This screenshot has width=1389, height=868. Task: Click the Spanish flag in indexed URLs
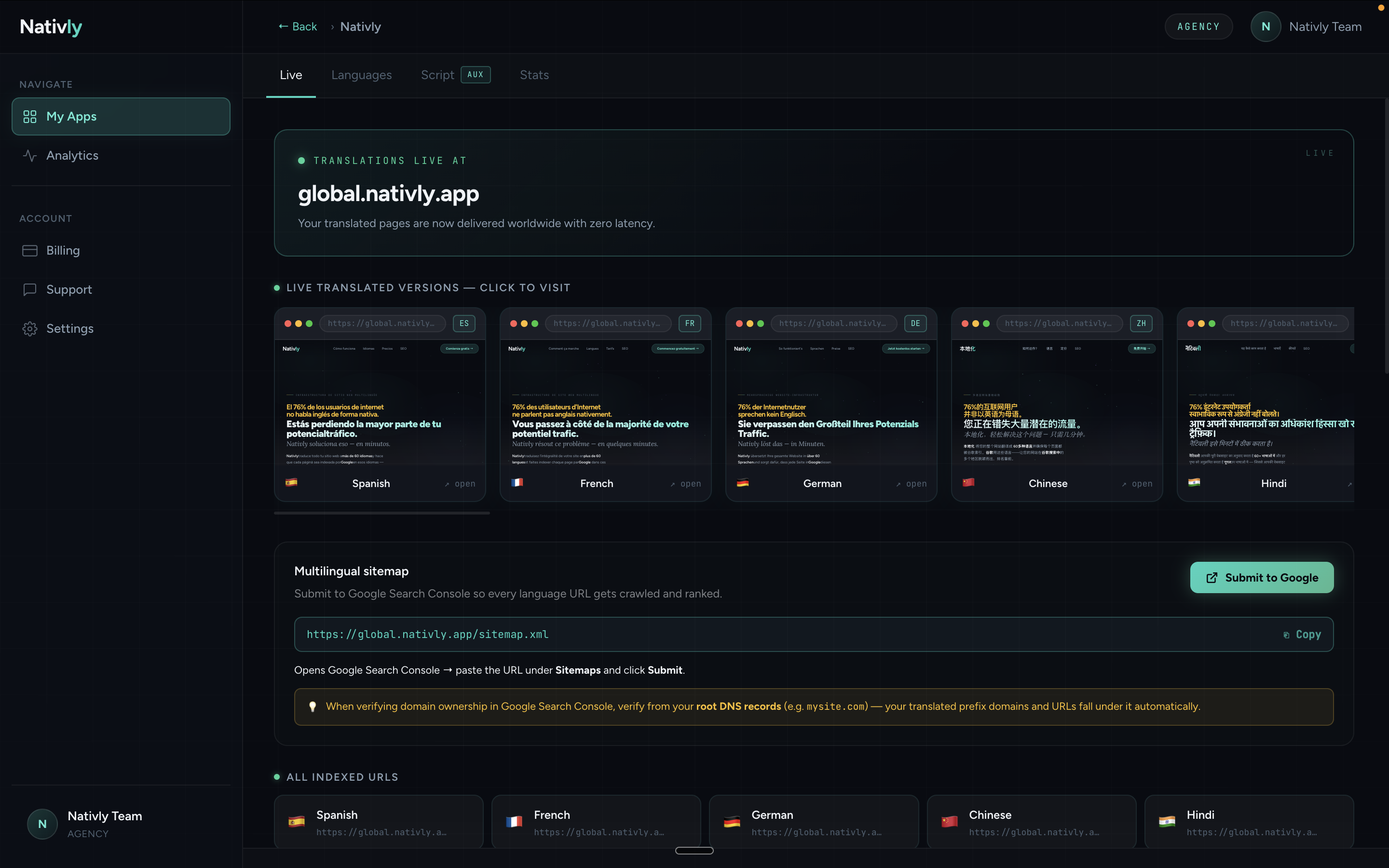[296, 822]
